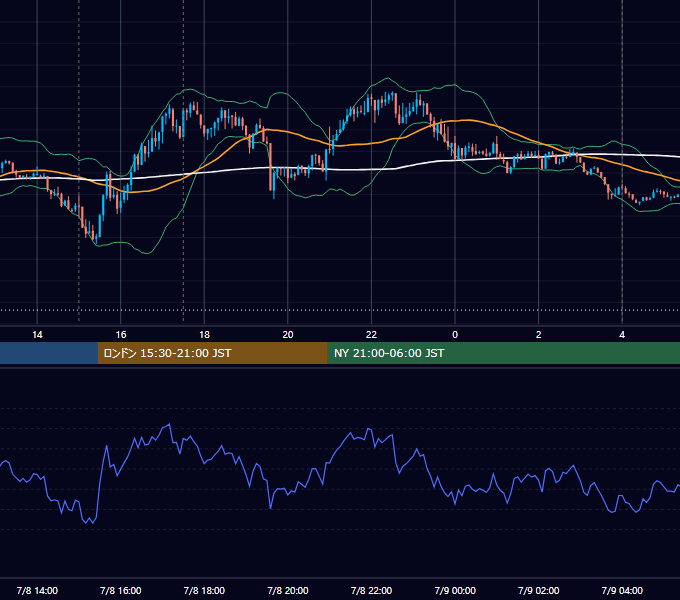This screenshot has height=600, width=680.
Task: Click the 20 hour label on price chart axis
Action: [288, 335]
